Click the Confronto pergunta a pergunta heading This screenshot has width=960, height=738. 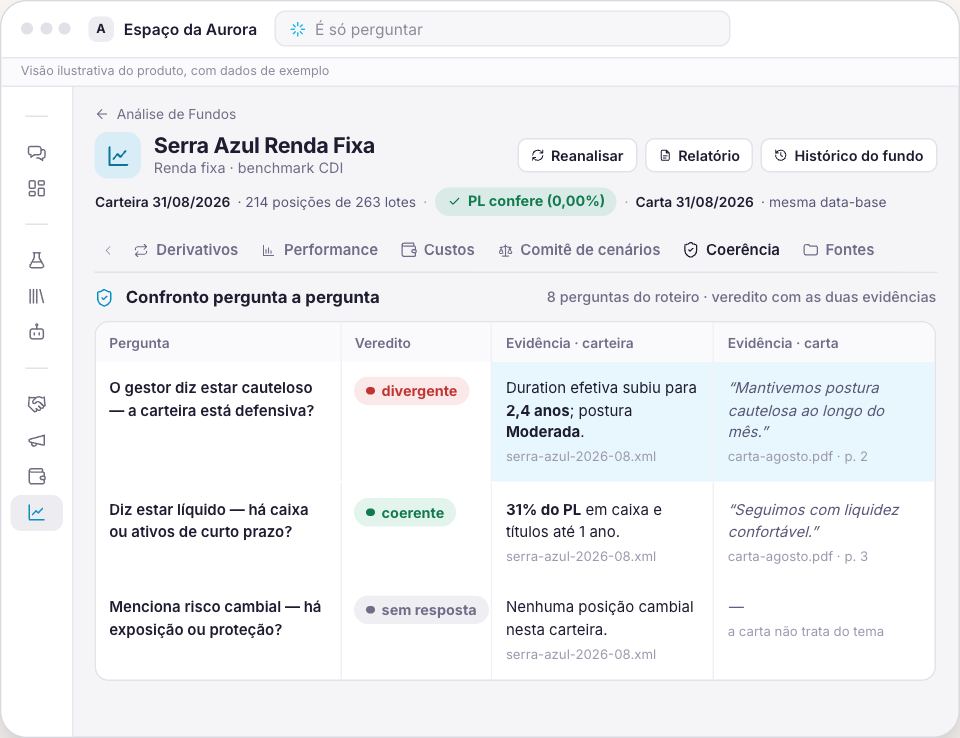[253, 297]
